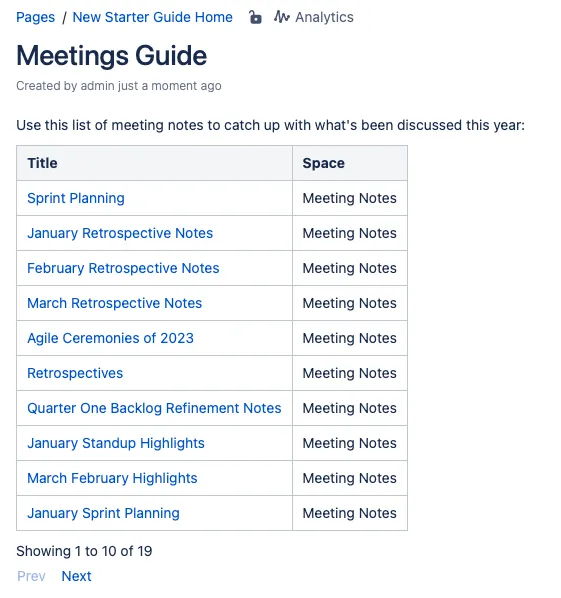Image resolution: width=561 pixels, height=598 pixels.
Task: Go to Next page of results
Action: (76, 576)
